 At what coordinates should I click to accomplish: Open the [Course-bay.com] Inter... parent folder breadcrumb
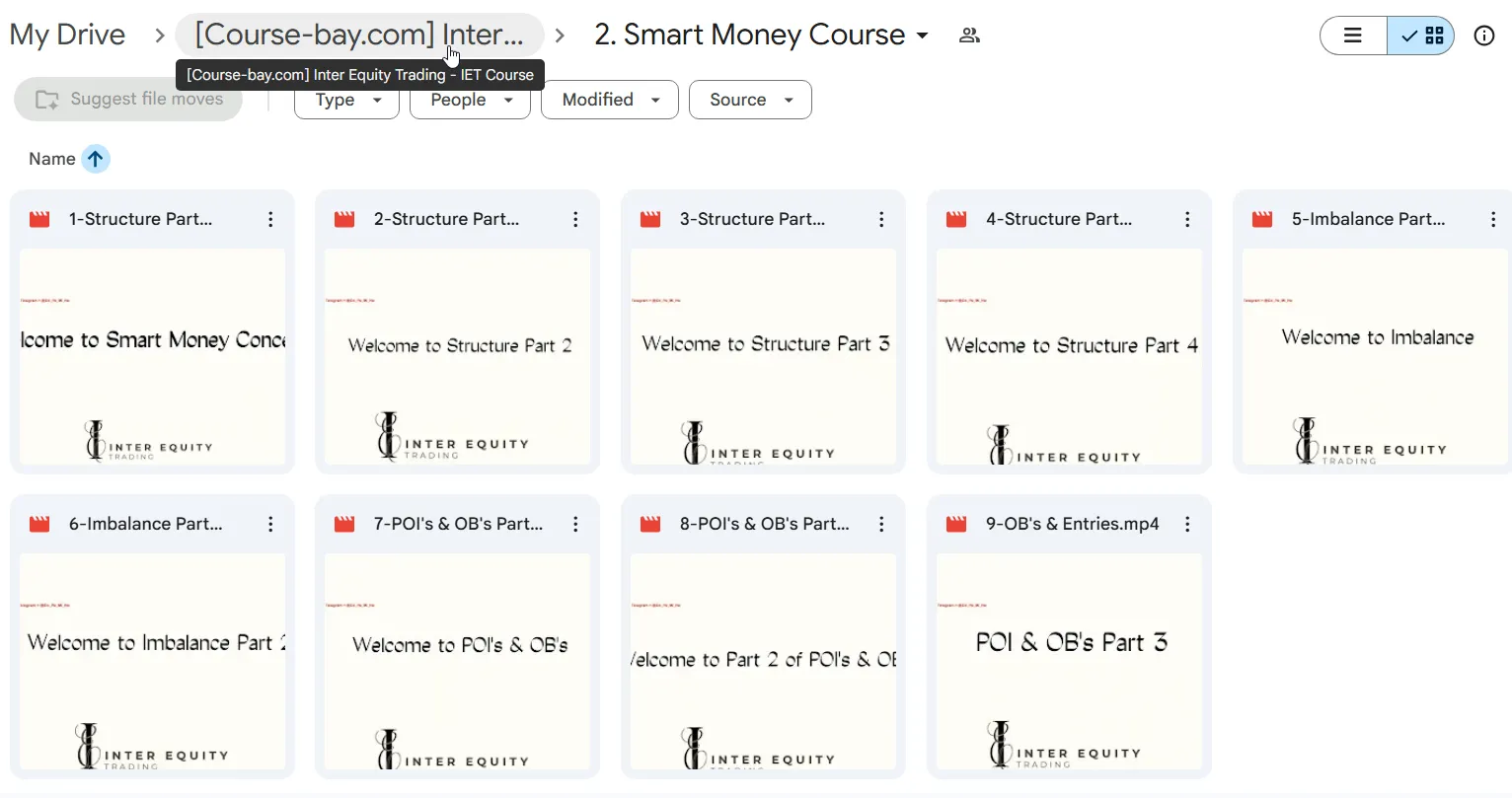pyautogui.click(x=359, y=36)
